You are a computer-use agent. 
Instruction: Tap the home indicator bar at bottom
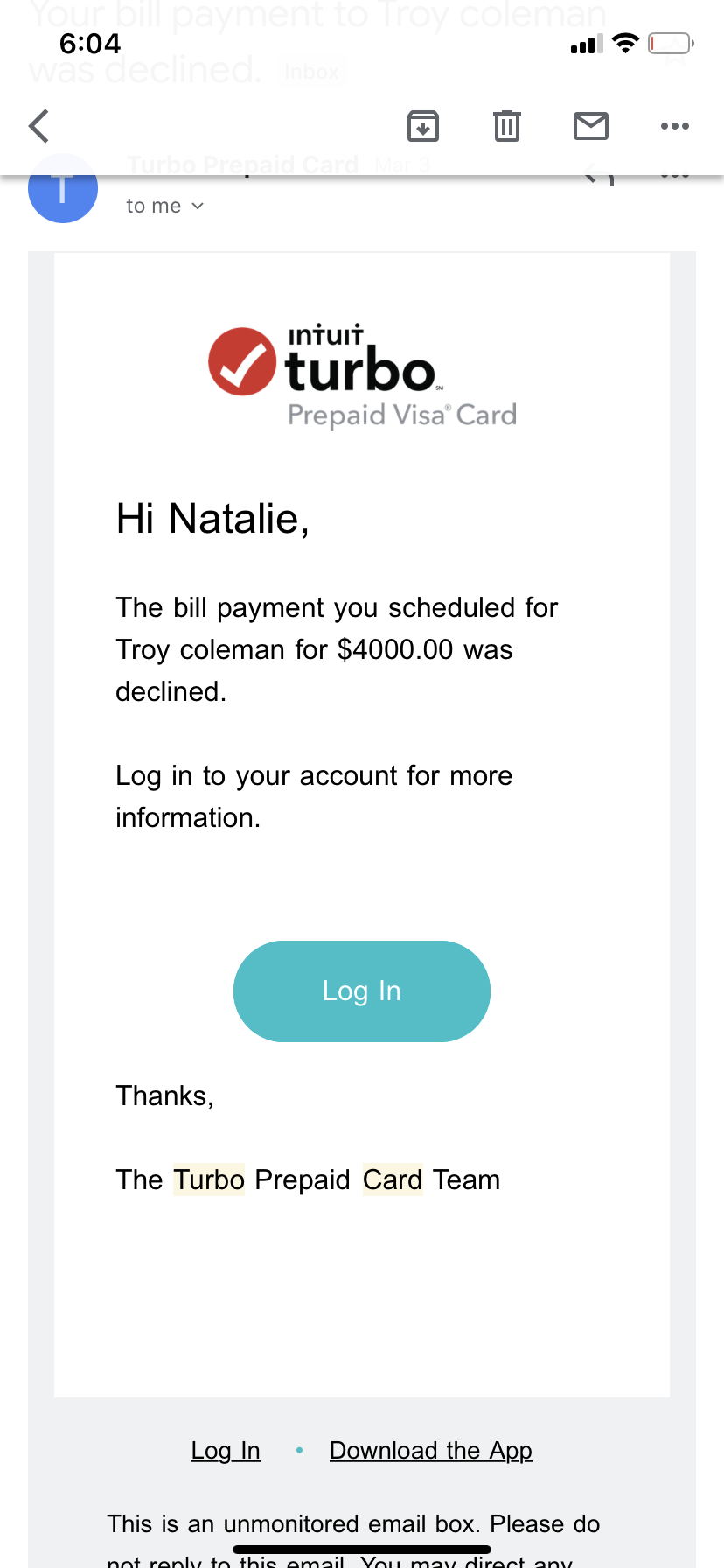click(362, 1550)
